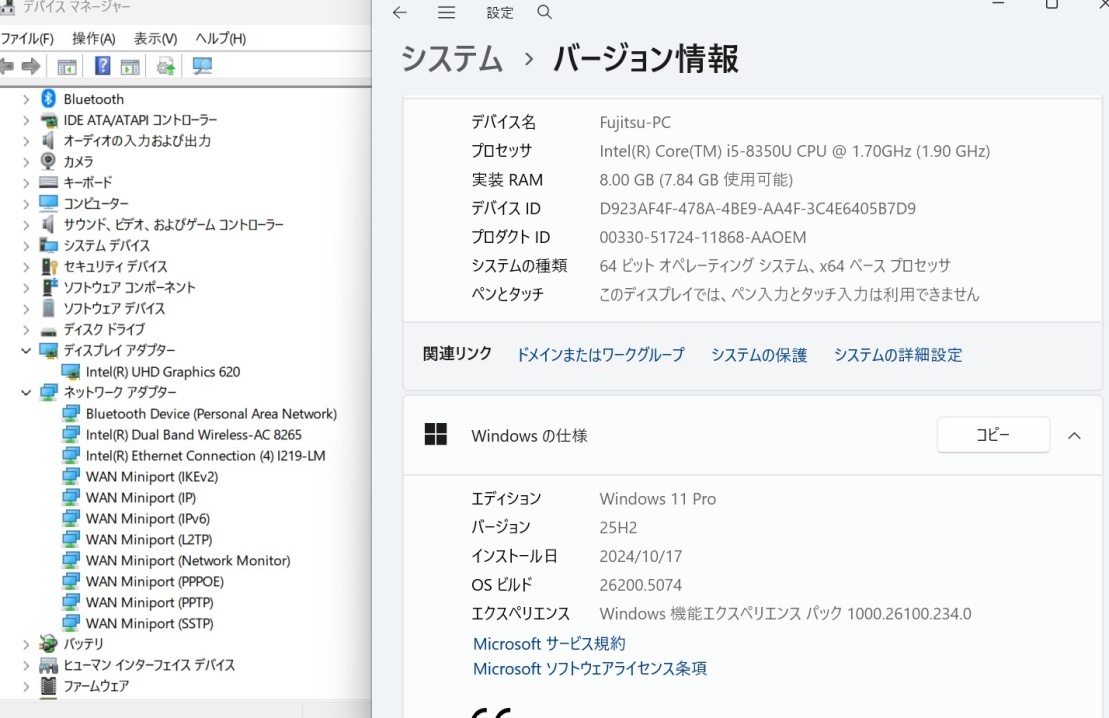Click the Intel(R) UHD Graphics 620 device icon
Screen dimensions: 1109x718
pyautogui.click(x=71, y=371)
